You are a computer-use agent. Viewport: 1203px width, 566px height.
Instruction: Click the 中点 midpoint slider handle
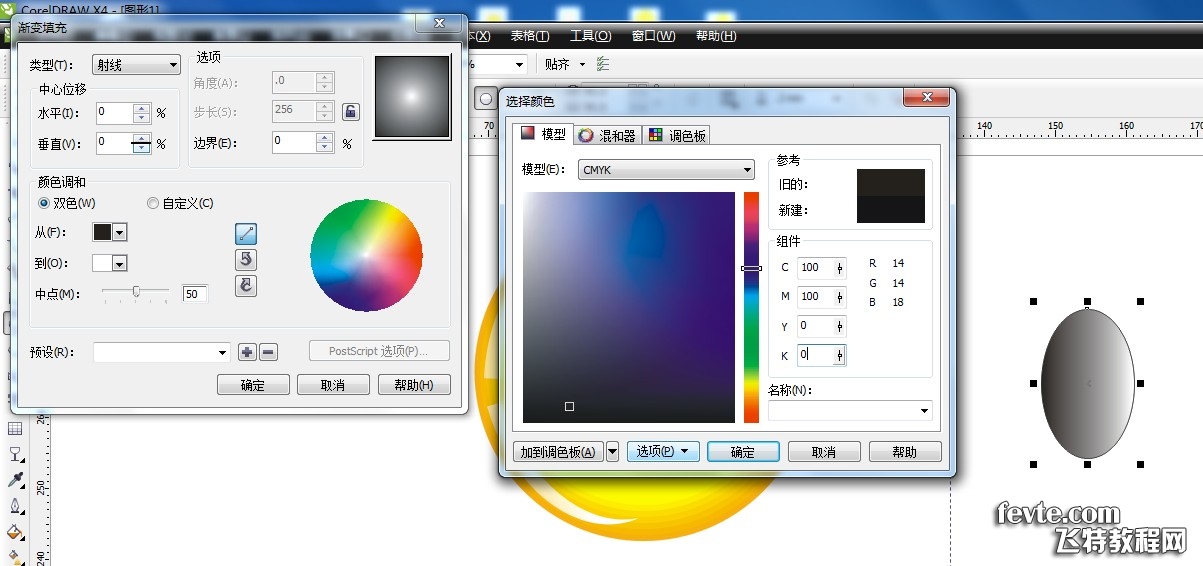coord(136,292)
